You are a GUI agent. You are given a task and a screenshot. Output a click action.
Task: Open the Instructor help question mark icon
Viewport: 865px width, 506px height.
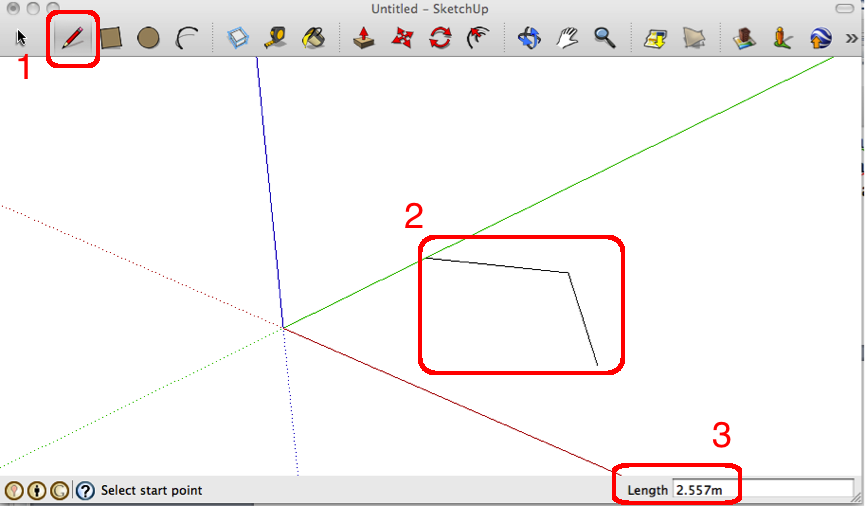pyautogui.click(x=86, y=491)
